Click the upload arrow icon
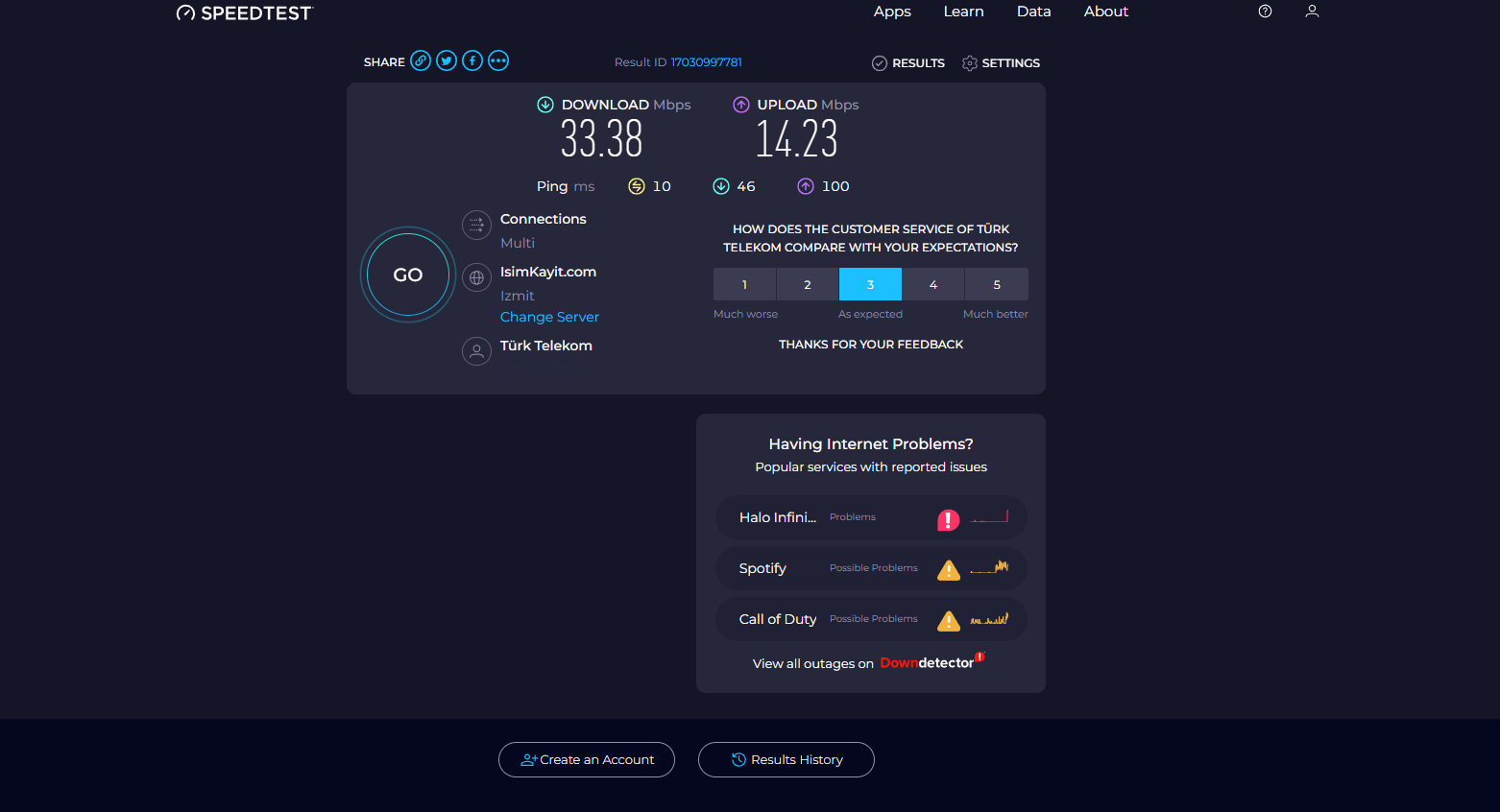Viewport: 1500px width, 812px height. 741,105
